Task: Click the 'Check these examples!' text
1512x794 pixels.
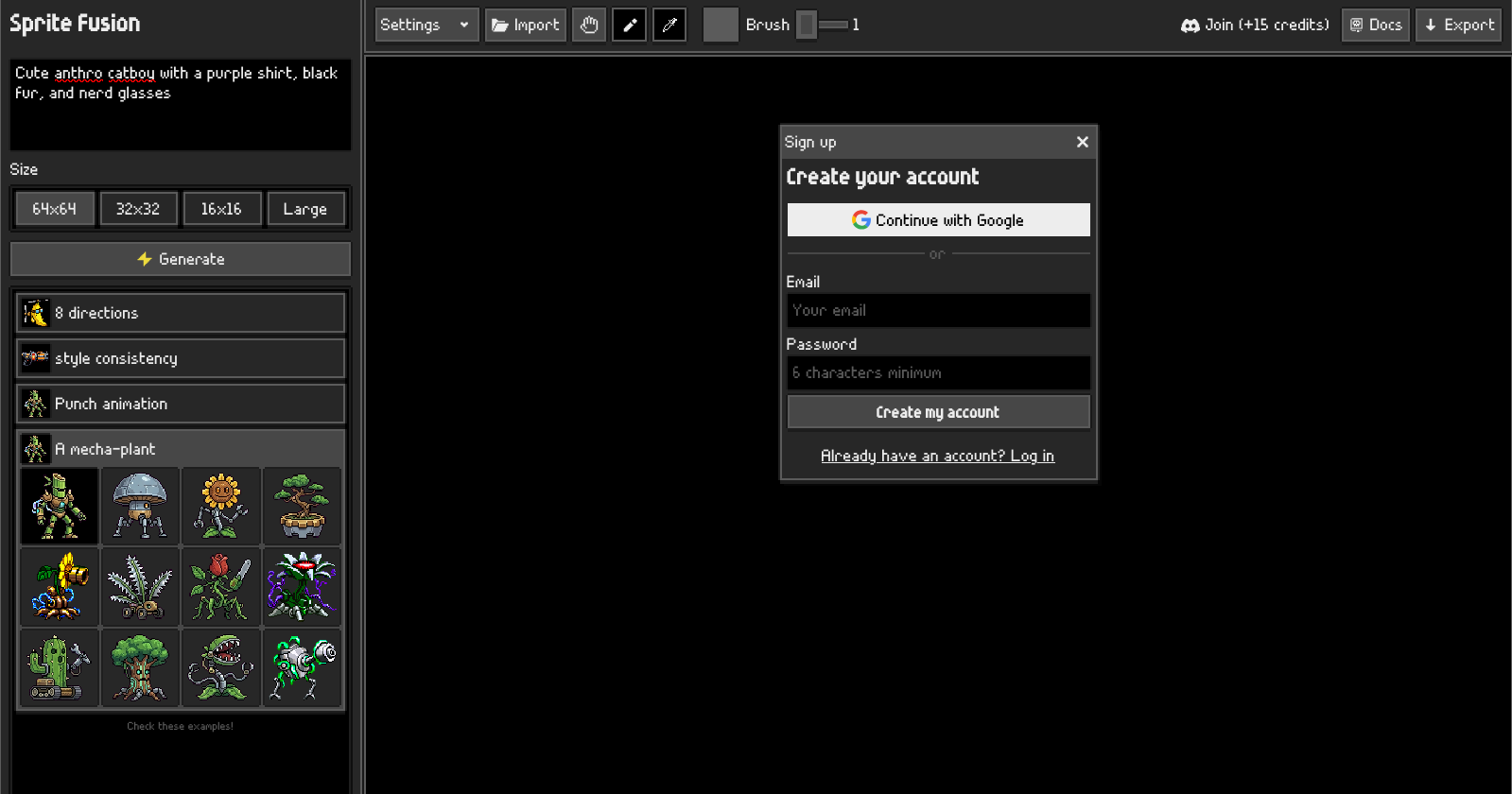Action: tap(180, 726)
